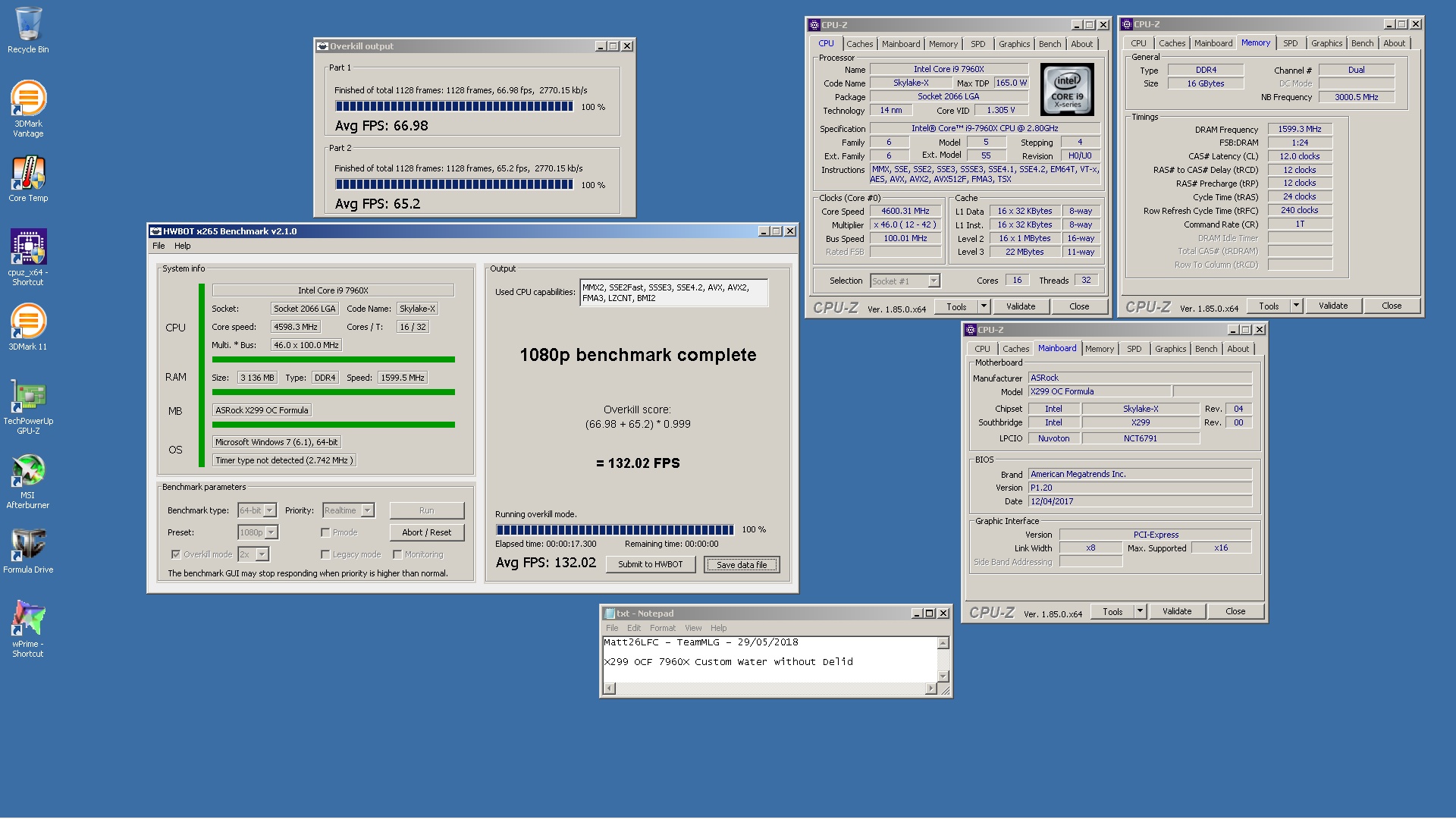Enable the Monitoring checkbox
The width and height of the screenshot is (1456, 819).
tap(397, 554)
